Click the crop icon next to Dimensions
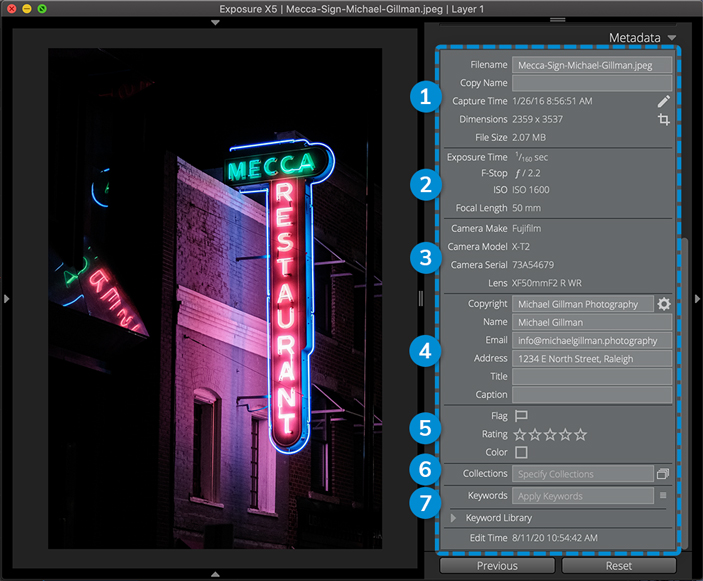The height and width of the screenshot is (581, 703). pyautogui.click(x=664, y=119)
